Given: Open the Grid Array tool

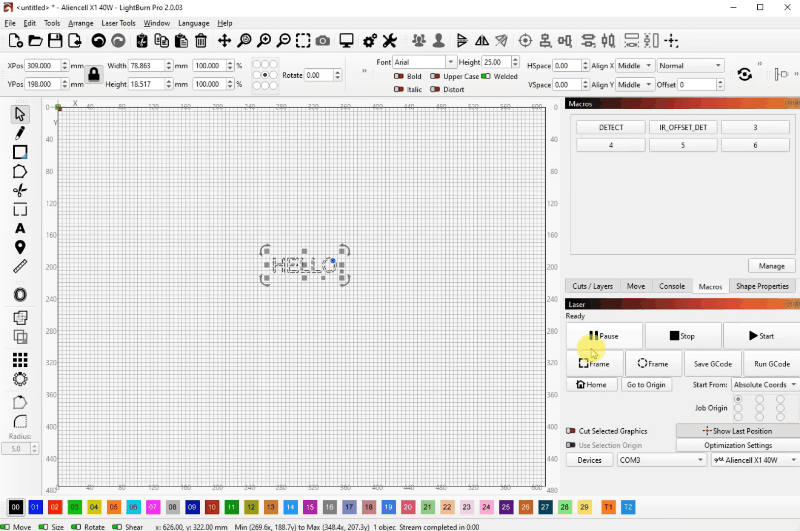Looking at the screenshot, I should pos(20,360).
